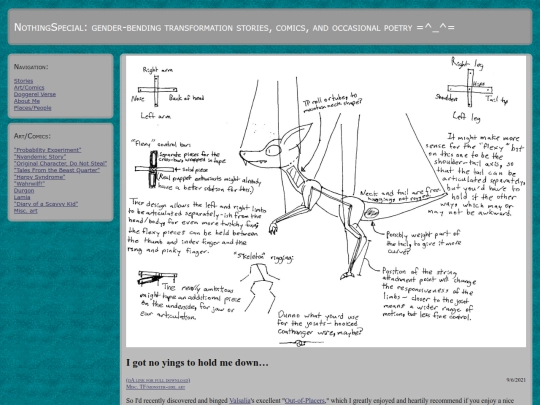The image size is (540, 405).
Task: Visit the About Me page
Action: [27, 101]
